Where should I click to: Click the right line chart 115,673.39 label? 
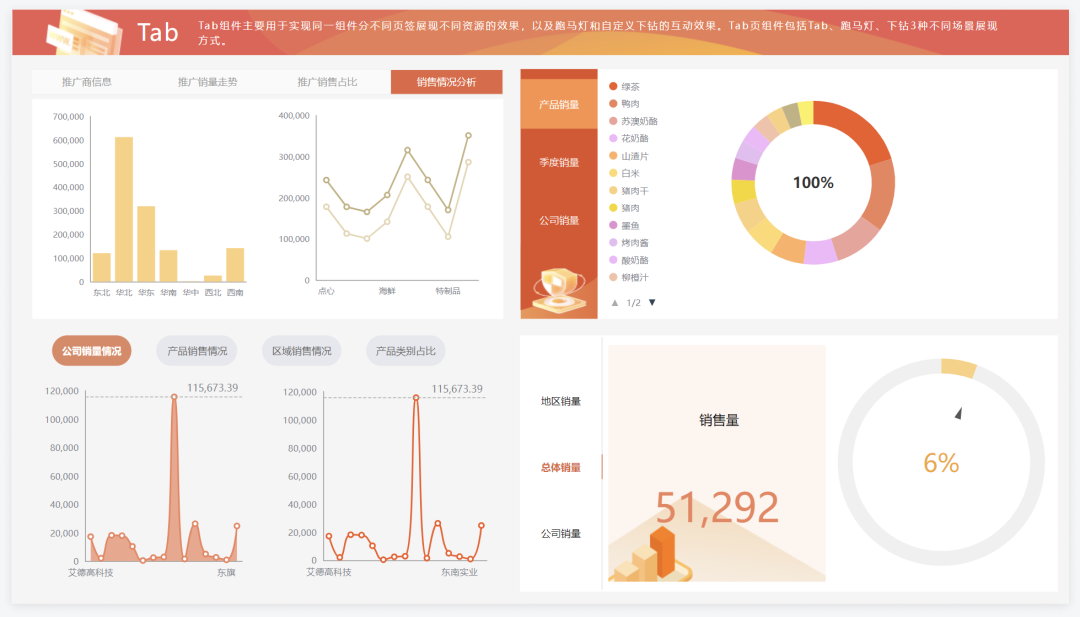click(457, 389)
